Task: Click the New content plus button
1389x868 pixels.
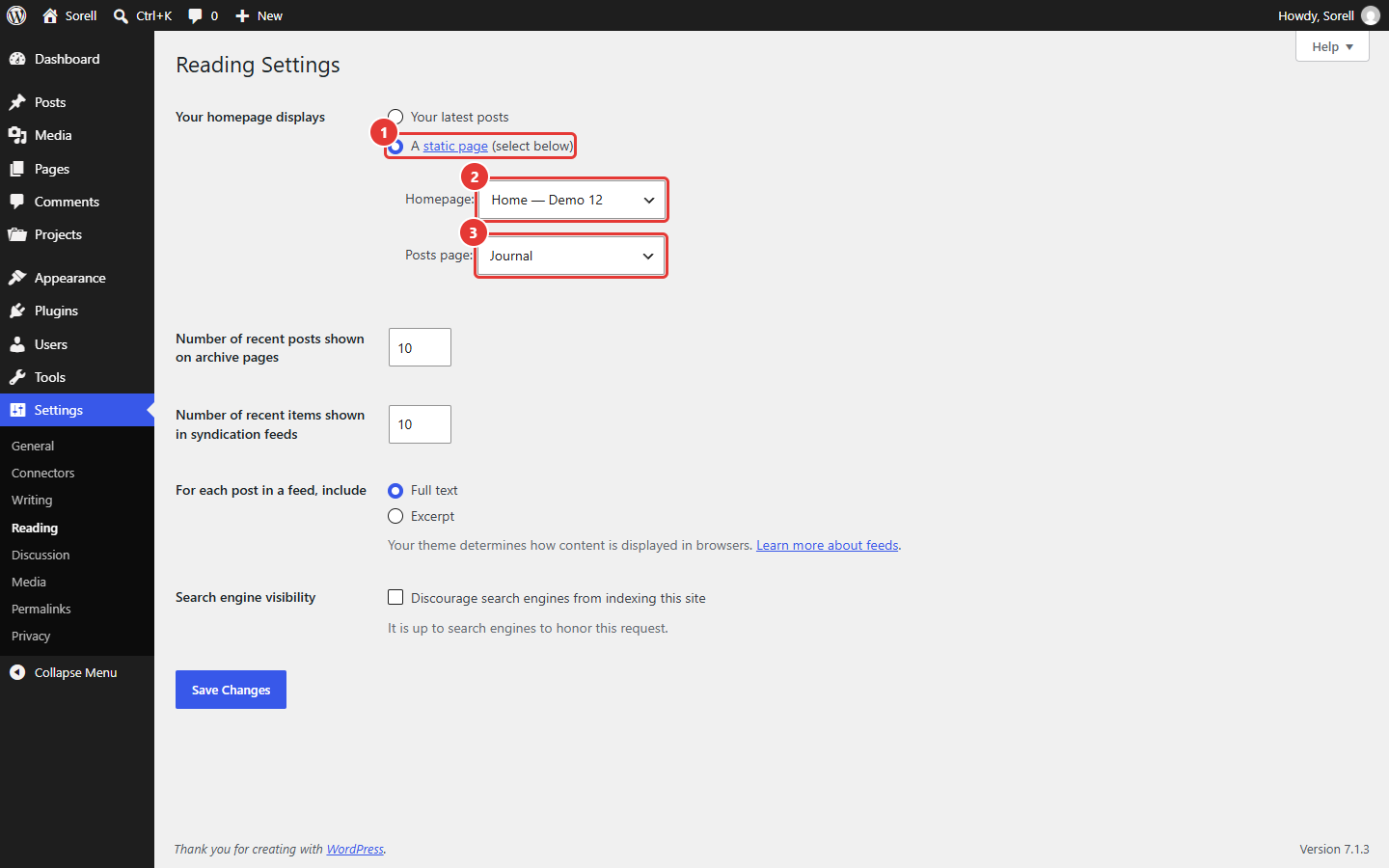Action: pyautogui.click(x=259, y=15)
